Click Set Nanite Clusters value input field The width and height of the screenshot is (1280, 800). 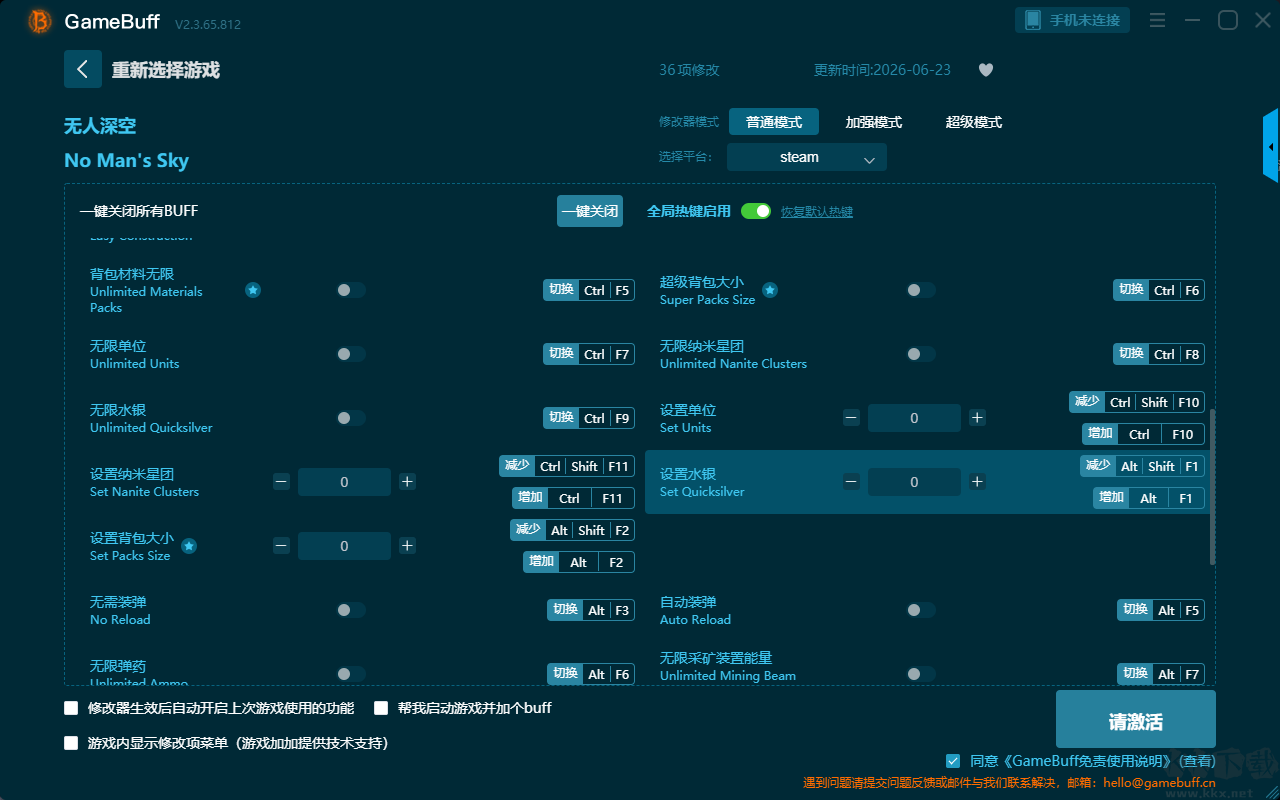click(344, 482)
